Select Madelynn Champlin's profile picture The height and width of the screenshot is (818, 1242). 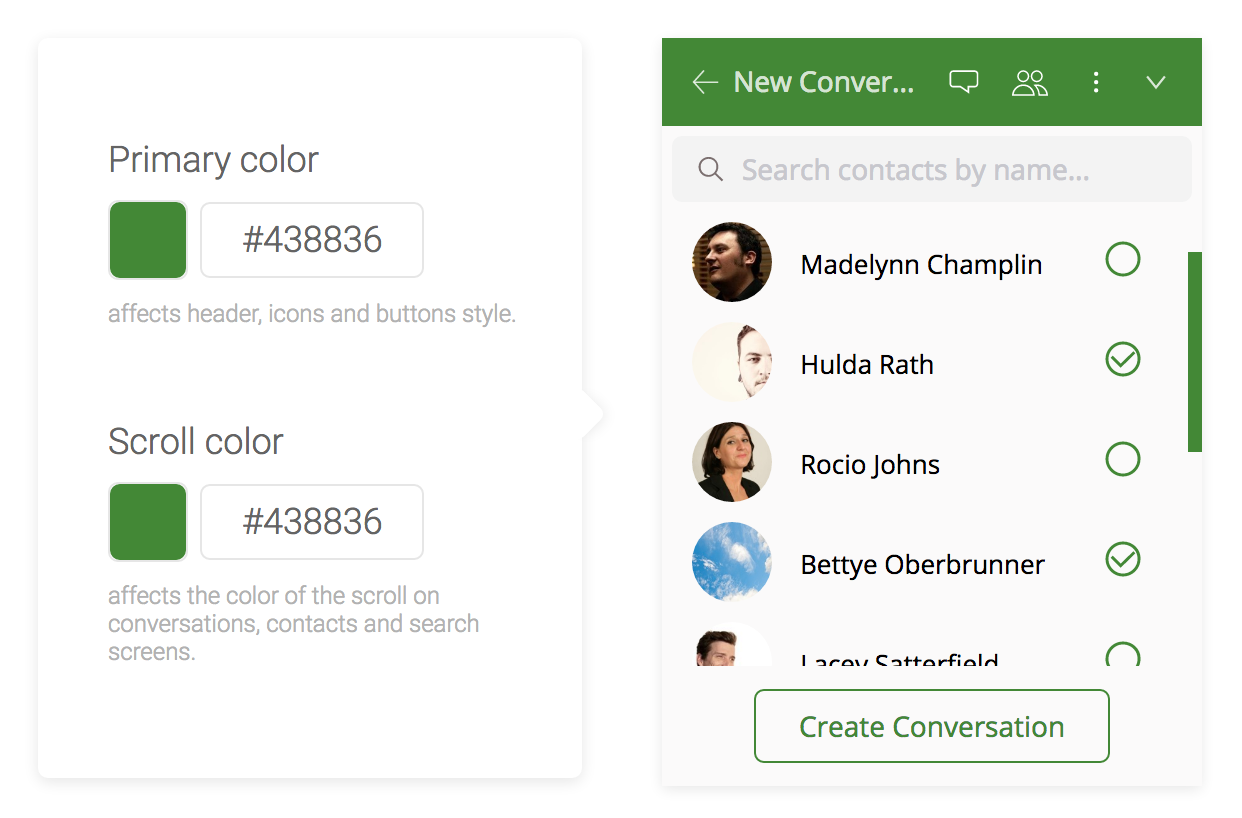[732, 262]
